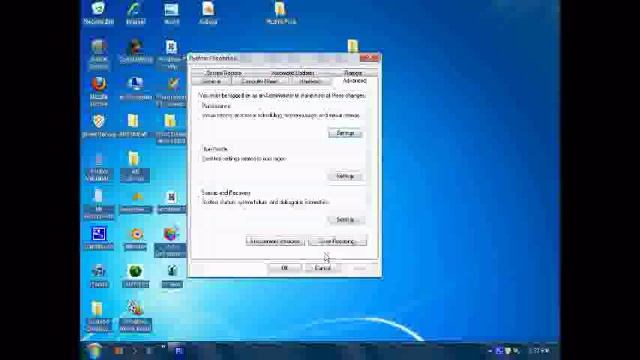
Task: Open the Windows Start menu orb
Action: (x=94, y=351)
